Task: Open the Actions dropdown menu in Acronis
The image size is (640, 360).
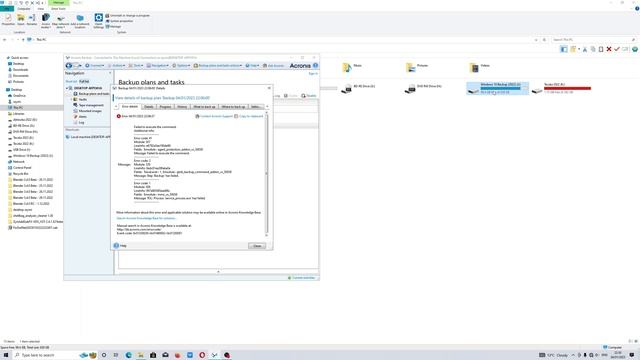Action: (116, 66)
